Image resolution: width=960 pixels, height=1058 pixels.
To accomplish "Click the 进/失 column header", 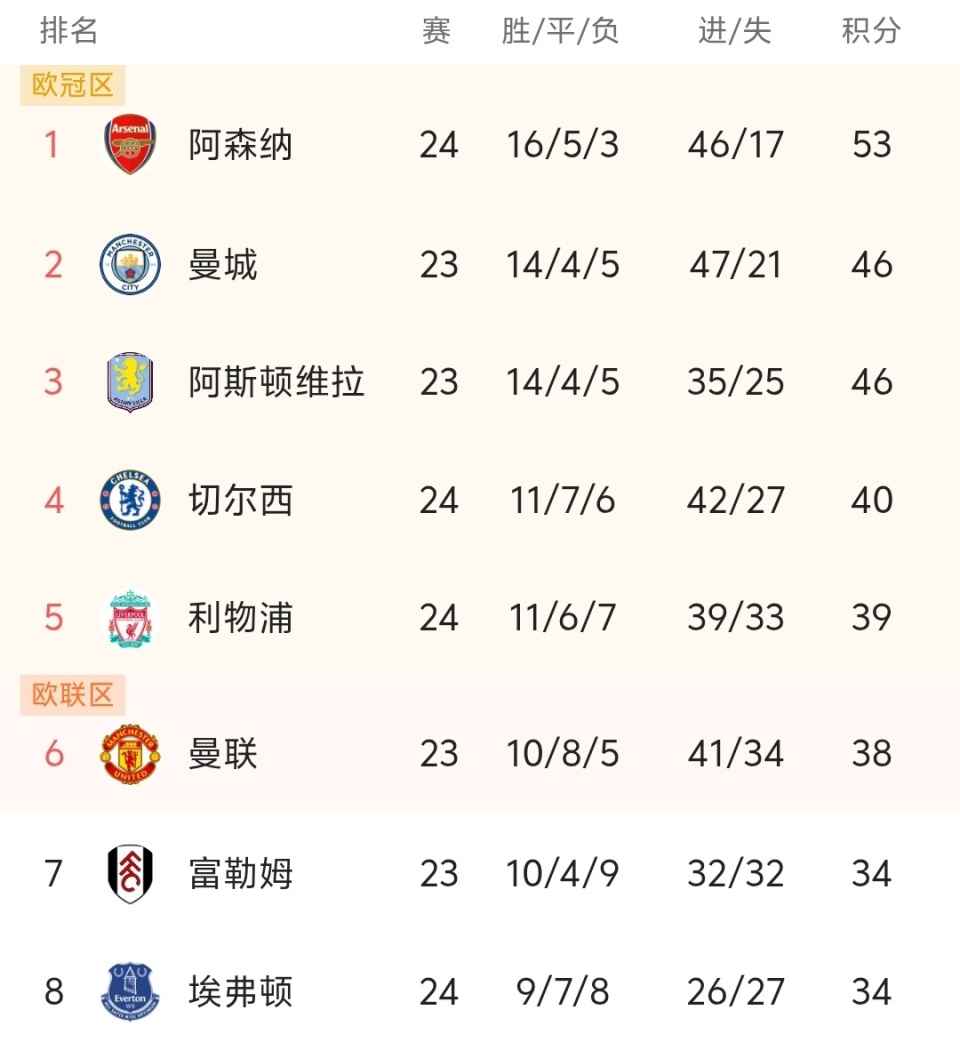I will click(735, 31).
